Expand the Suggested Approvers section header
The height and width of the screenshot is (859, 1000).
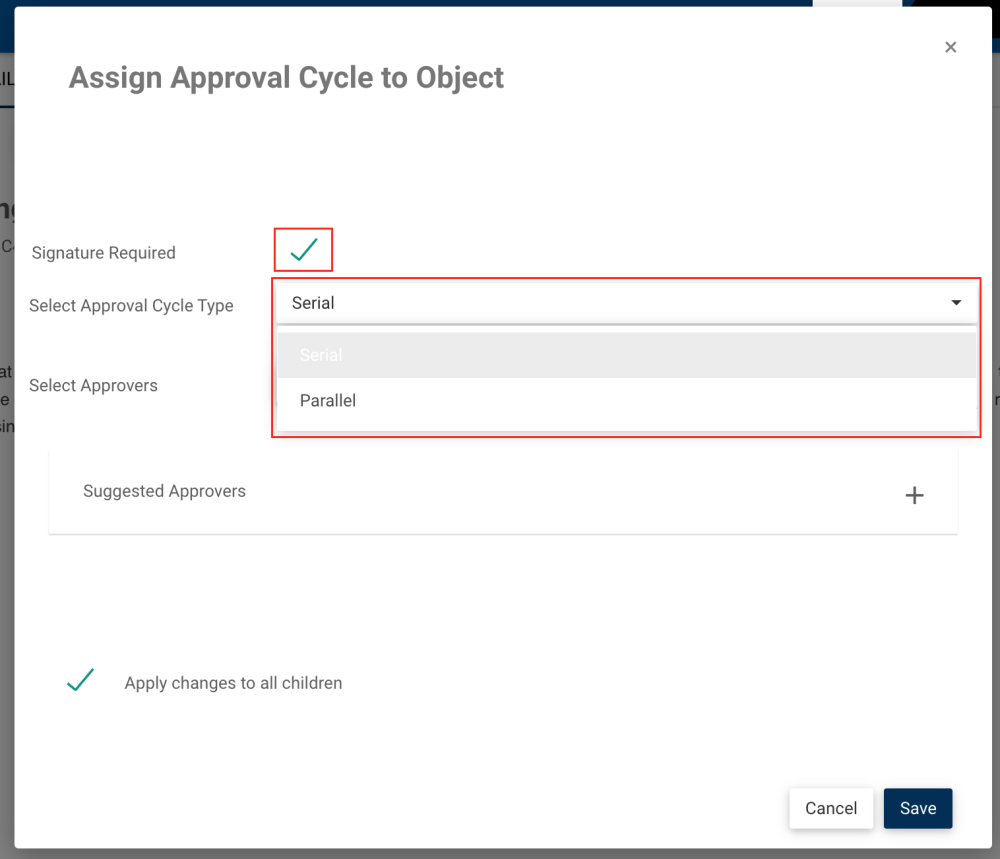coord(164,491)
